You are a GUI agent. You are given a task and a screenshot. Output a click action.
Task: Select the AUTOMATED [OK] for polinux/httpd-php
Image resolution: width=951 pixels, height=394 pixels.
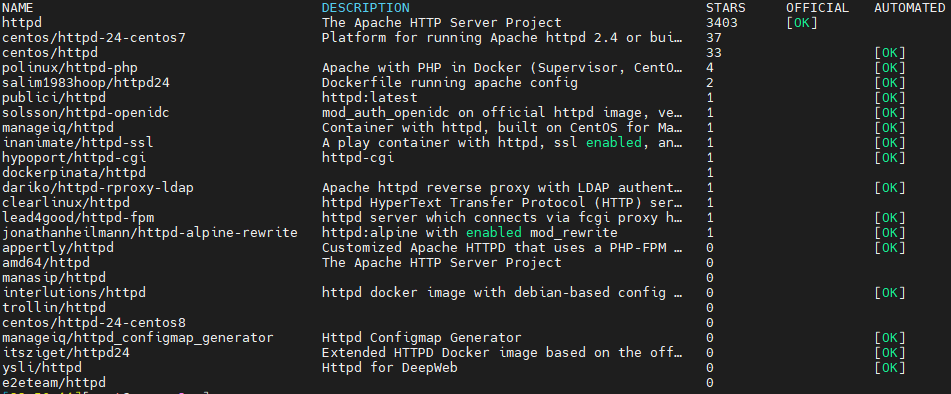890,68
